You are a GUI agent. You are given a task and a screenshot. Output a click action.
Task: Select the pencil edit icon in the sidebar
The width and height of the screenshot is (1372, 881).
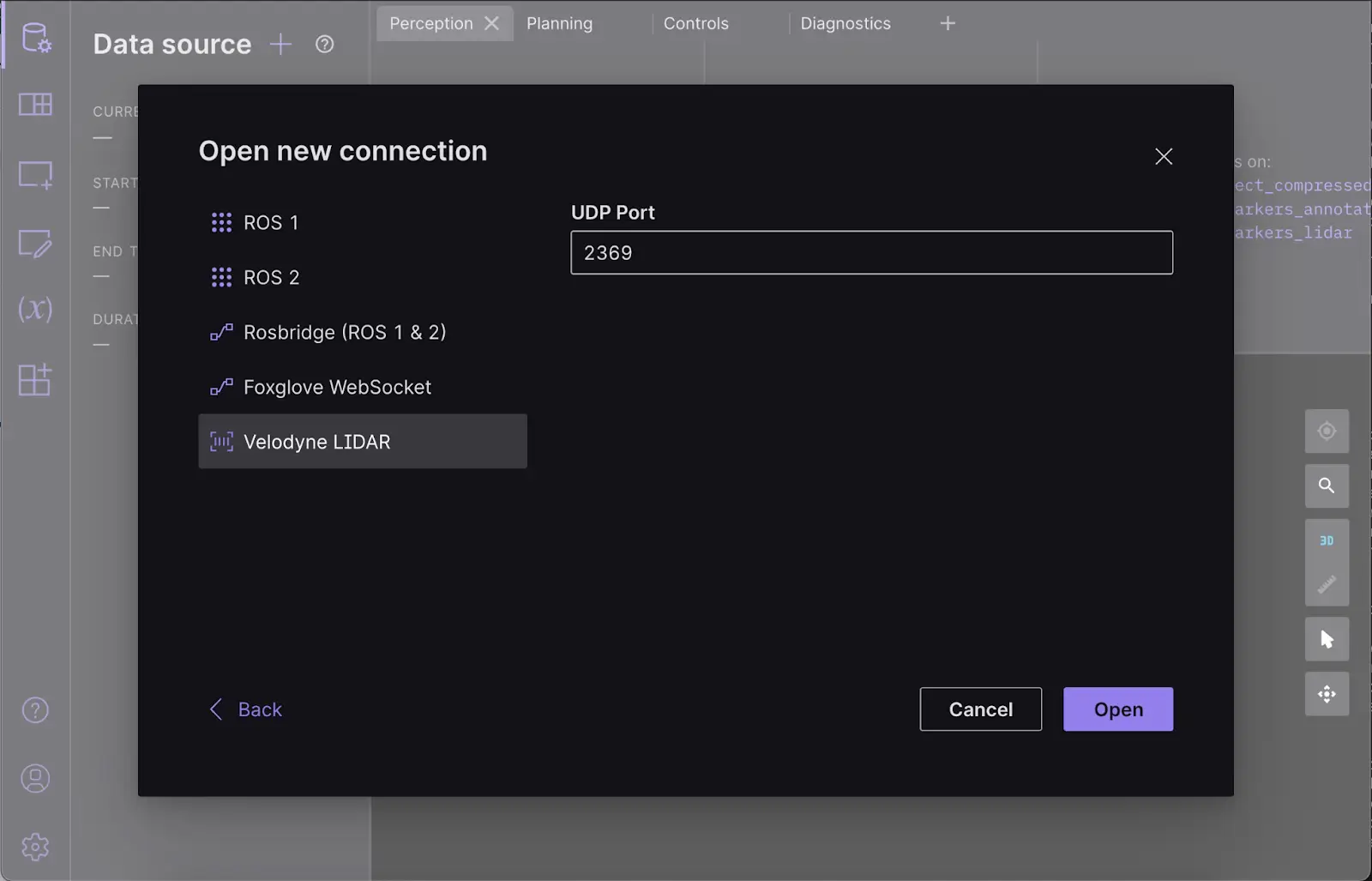pos(34,244)
